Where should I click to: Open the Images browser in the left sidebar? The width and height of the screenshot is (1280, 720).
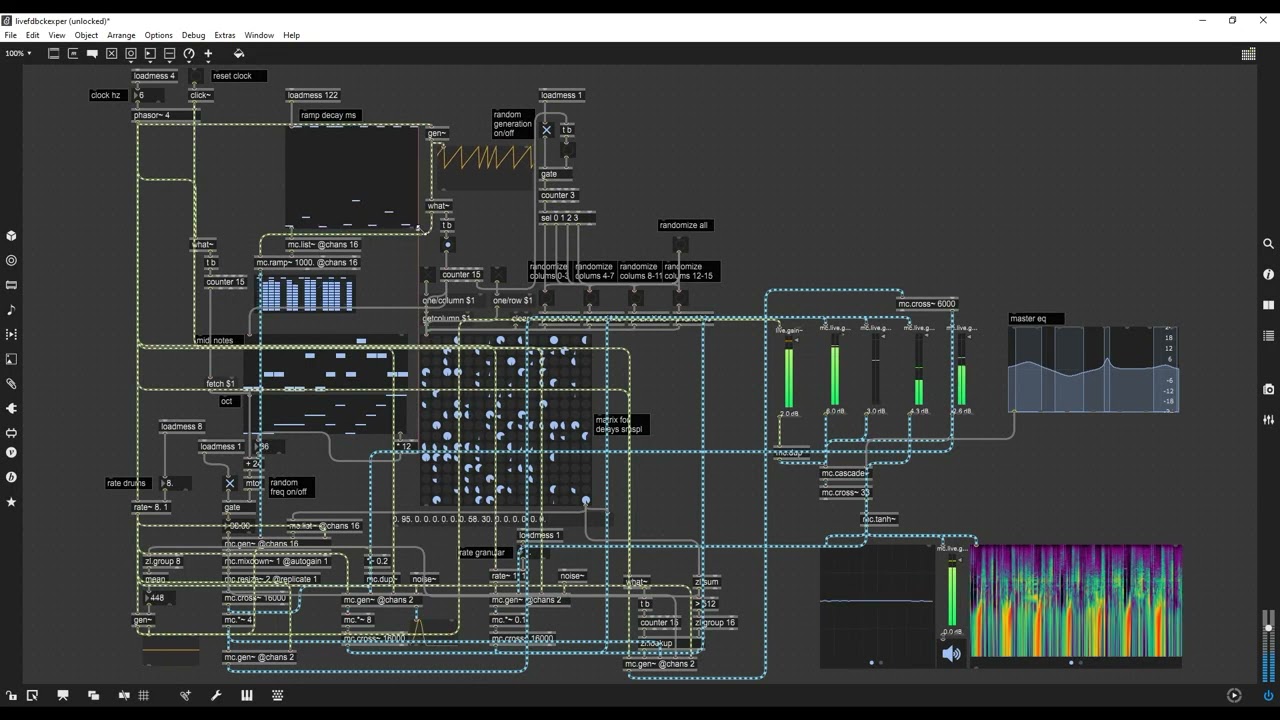click(11, 359)
